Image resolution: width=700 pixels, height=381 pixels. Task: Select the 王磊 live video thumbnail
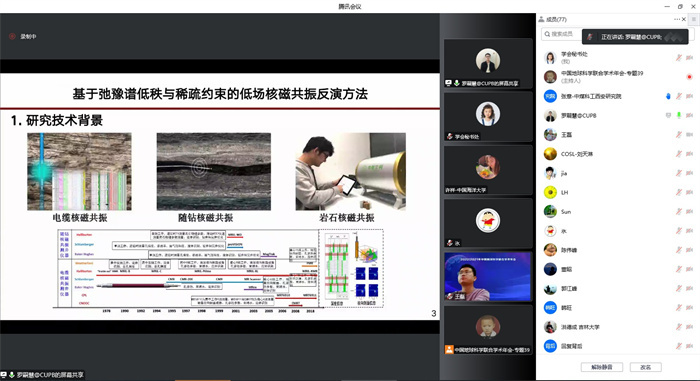pyautogui.click(x=488, y=276)
